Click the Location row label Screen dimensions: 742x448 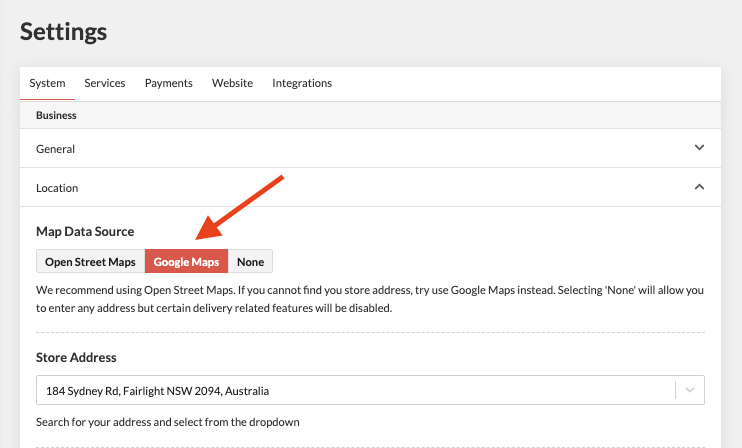pyautogui.click(x=57, y=188)
